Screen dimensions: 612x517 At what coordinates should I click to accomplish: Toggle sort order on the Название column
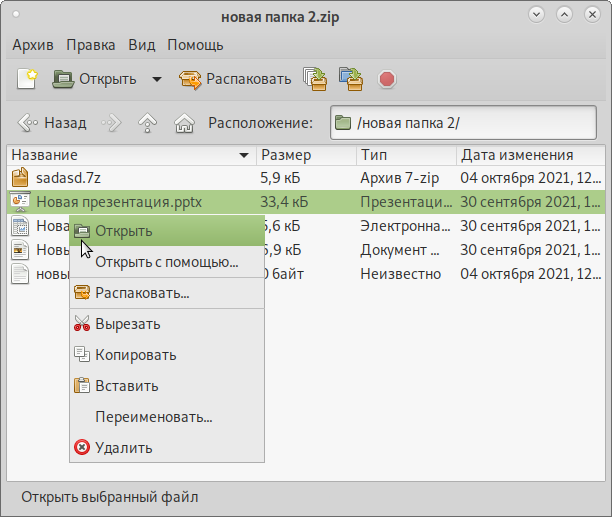(x=130, y=155)
